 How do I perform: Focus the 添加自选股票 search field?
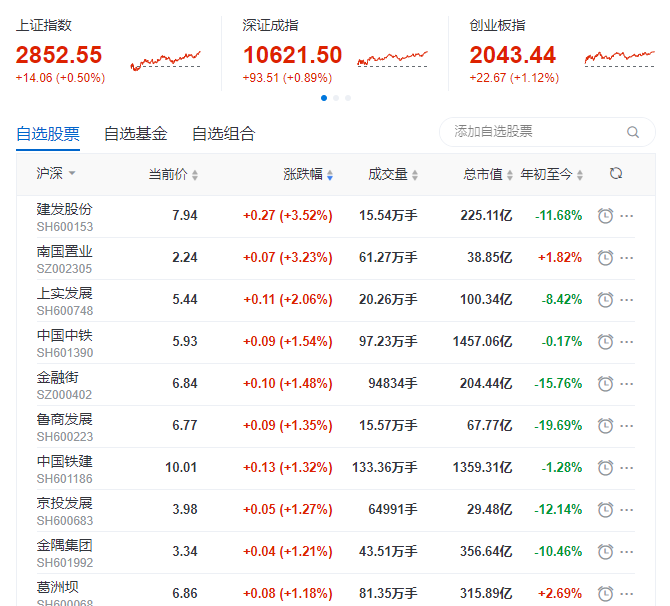coord(547,132)
